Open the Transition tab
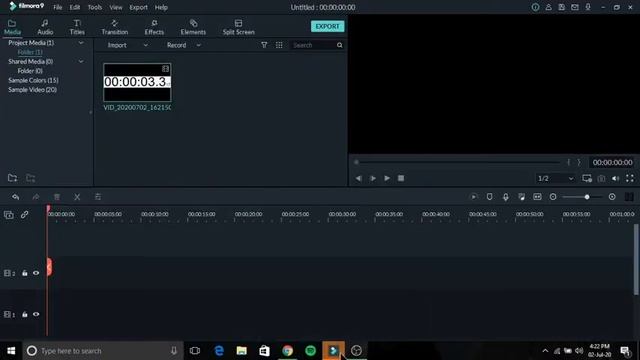Image resolution: width=640 pixels, height=360 pixels. tap(115, 27)
